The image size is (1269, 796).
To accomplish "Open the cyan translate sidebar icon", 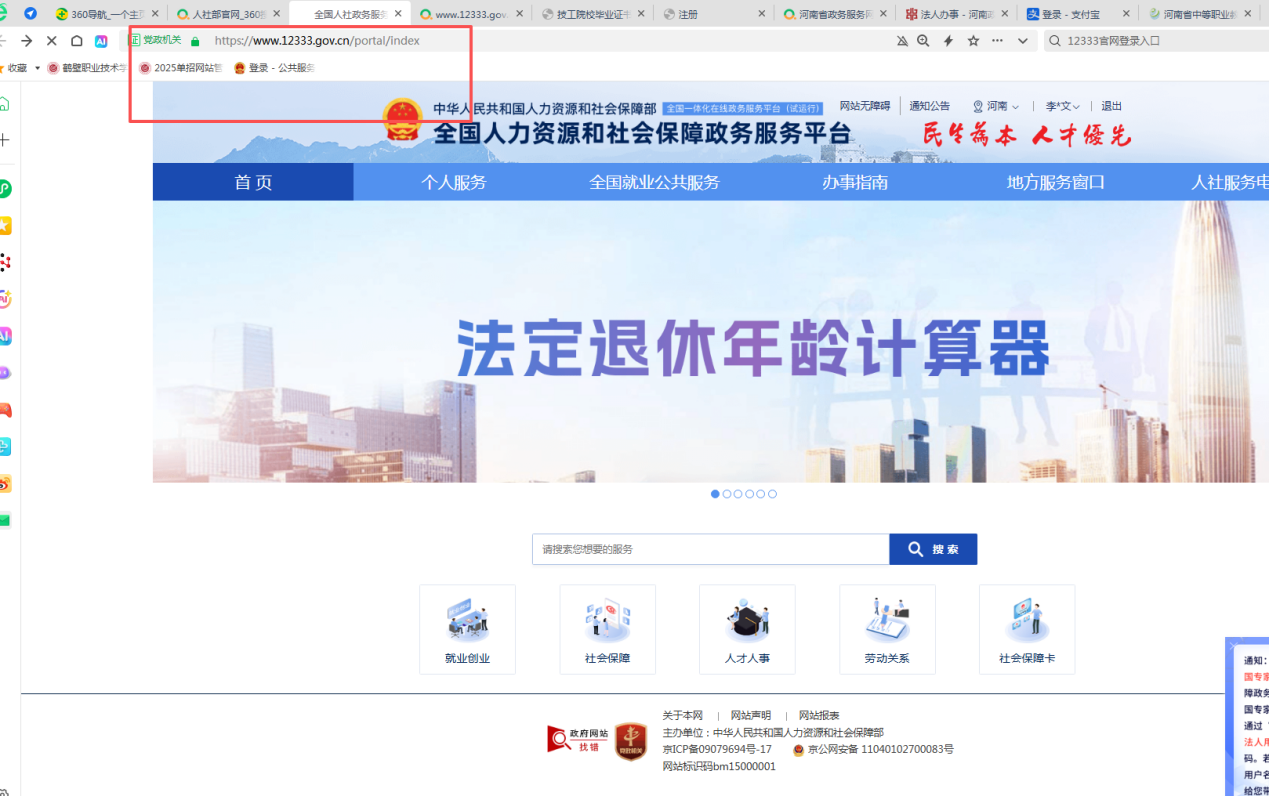I will point(5,447).
